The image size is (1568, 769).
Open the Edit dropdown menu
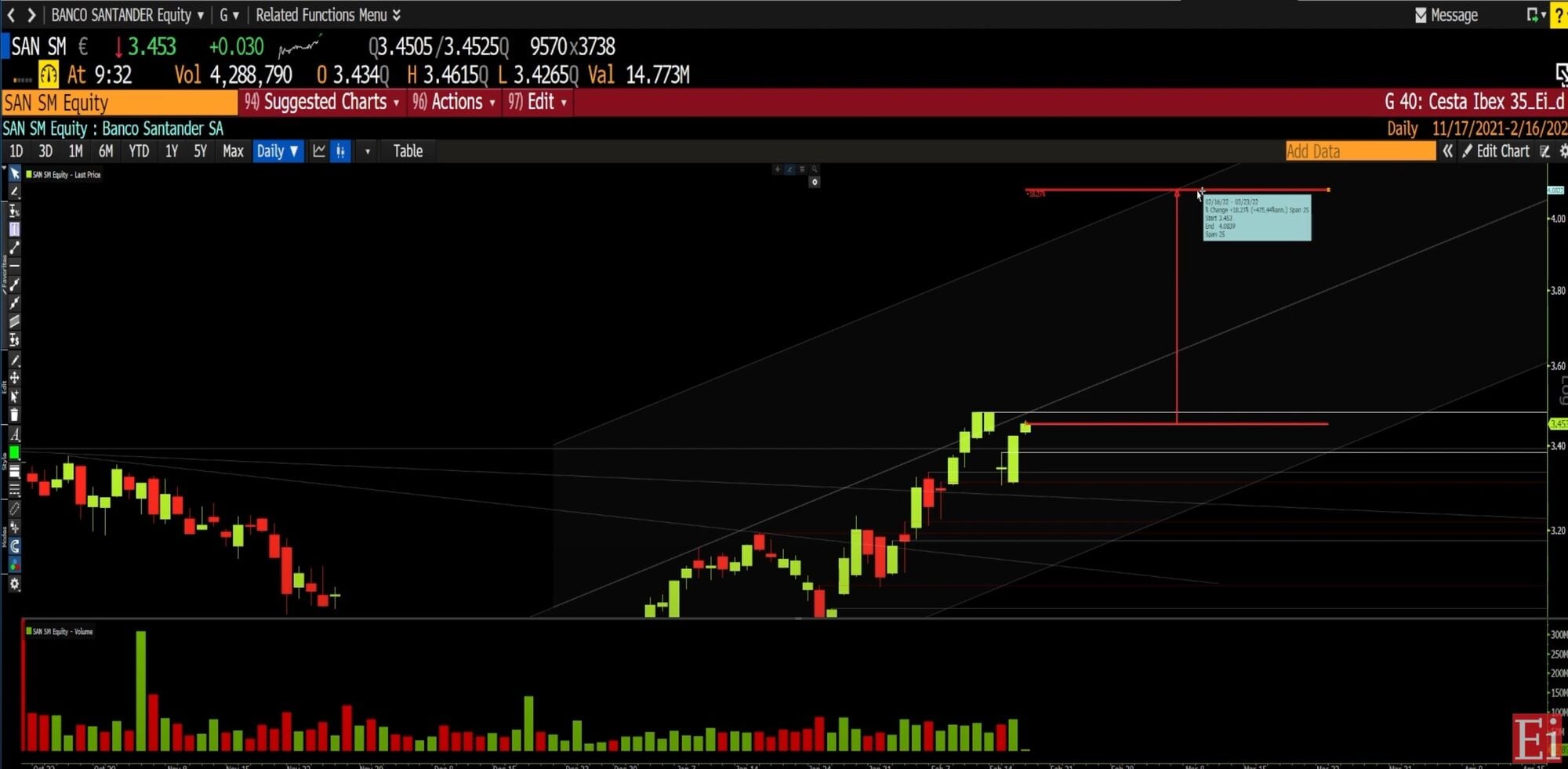537,102
